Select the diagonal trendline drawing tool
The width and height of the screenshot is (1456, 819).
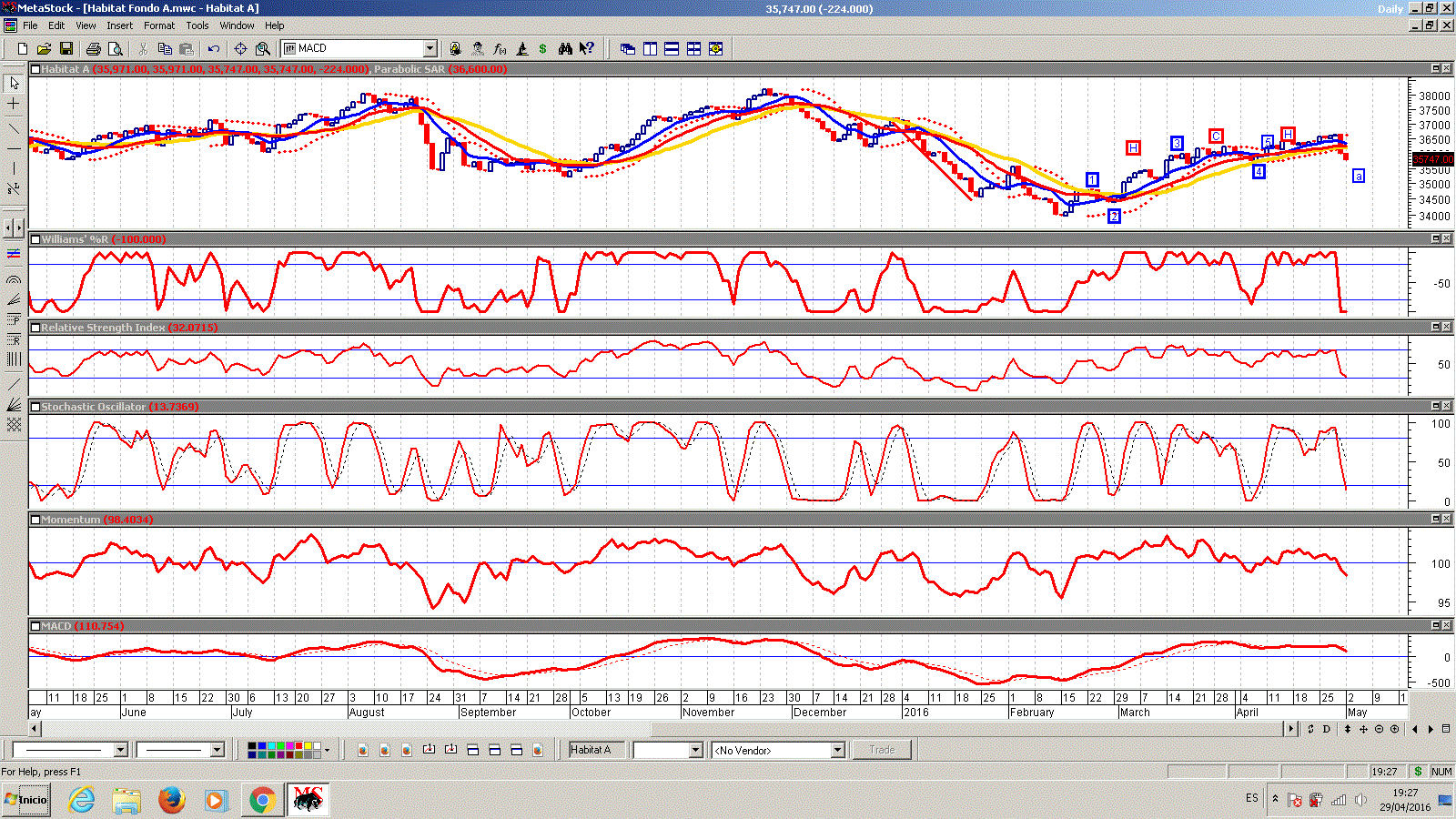[x=14, y=128]
